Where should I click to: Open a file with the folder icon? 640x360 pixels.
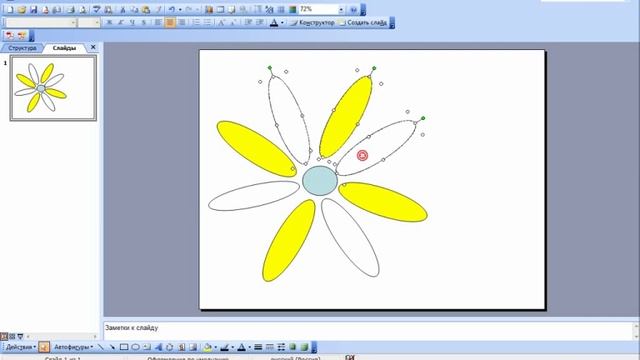tap(22, 9)
